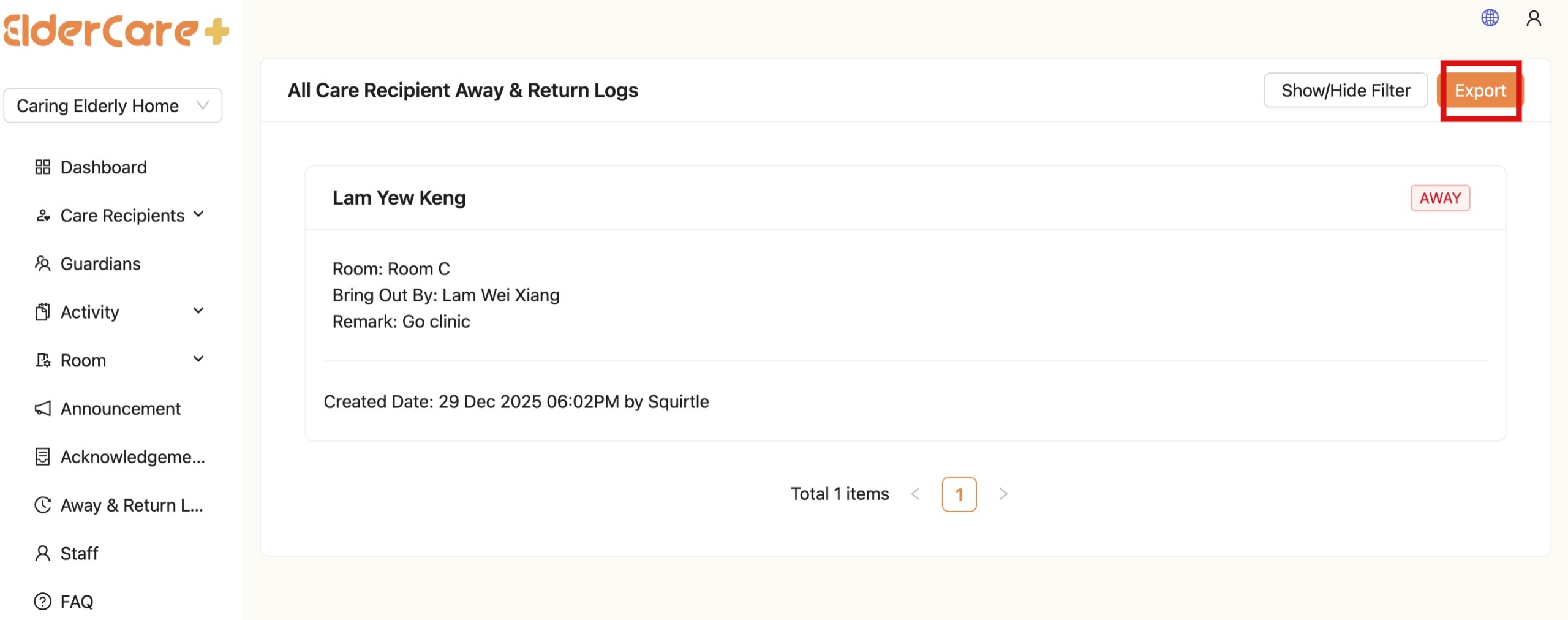The image size is (1568, 620).
Task: Select the Guardians icon in sidebar
Action: [43, 263]
